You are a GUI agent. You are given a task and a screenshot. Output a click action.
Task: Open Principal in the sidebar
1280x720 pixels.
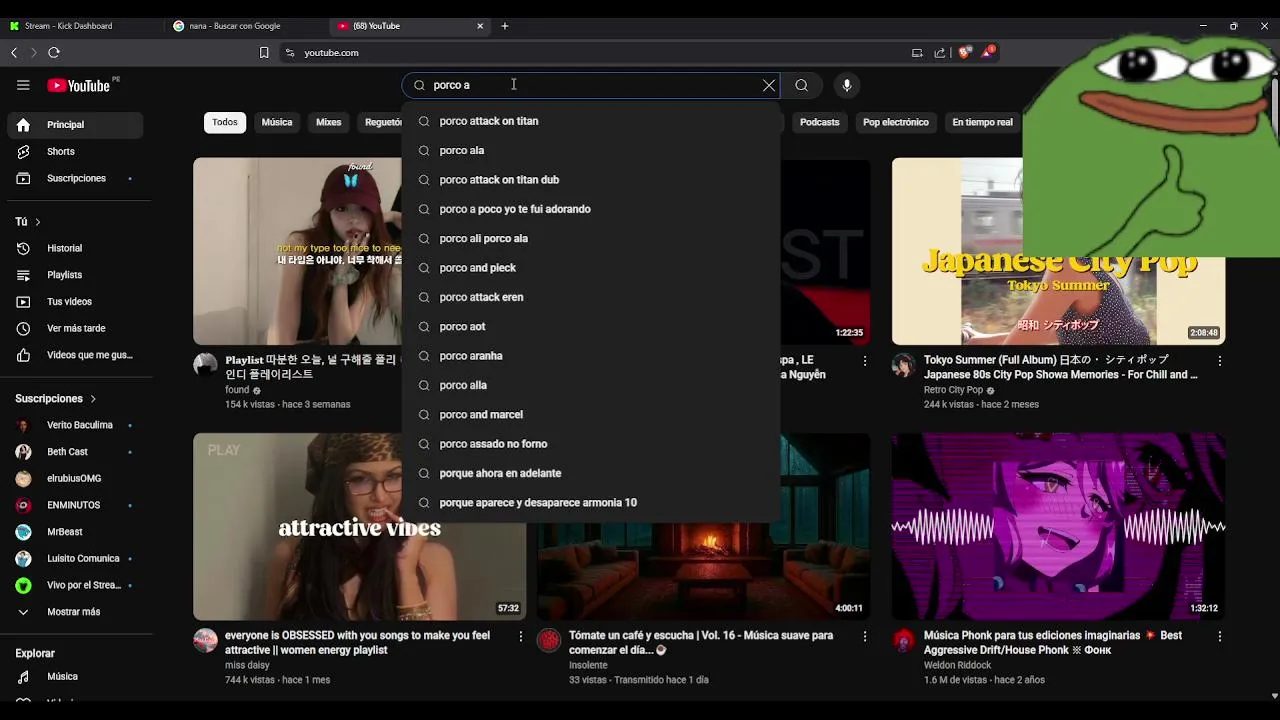(x=76, y=125)
